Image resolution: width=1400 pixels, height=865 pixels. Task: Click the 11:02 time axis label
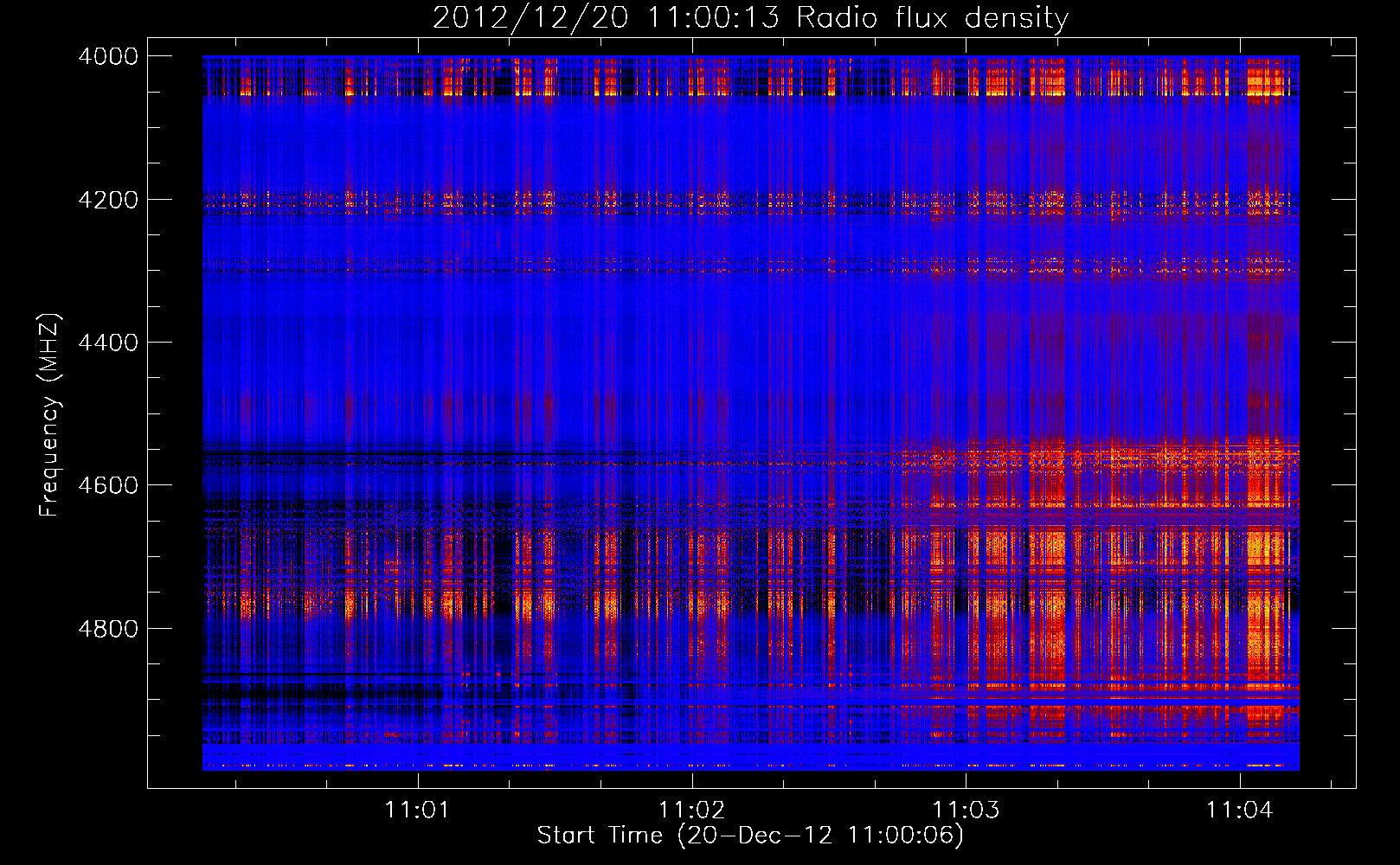point(691,810)
